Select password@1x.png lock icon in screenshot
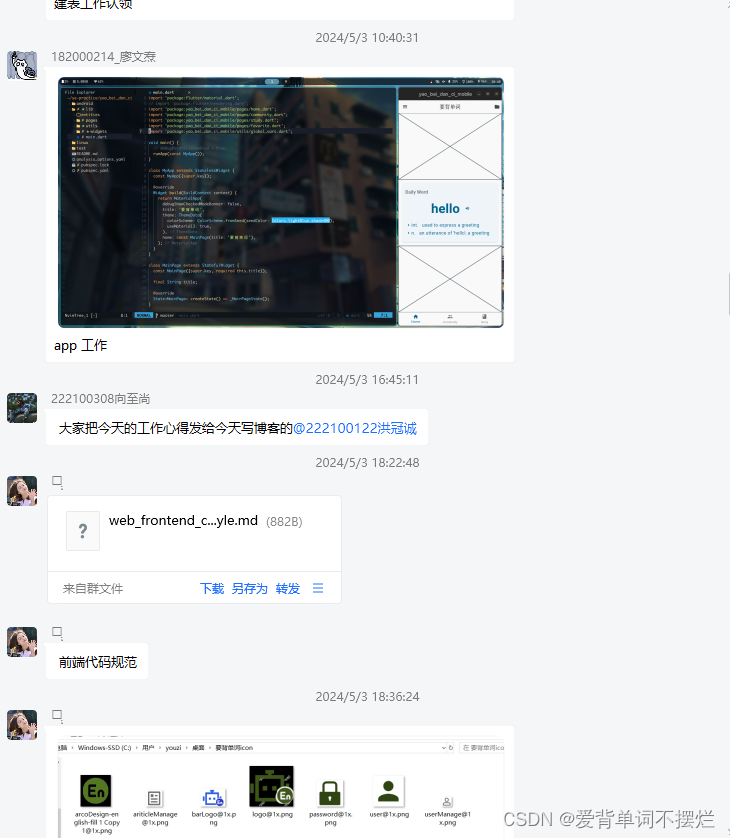730x838 pixels. (x=330, y=793)
